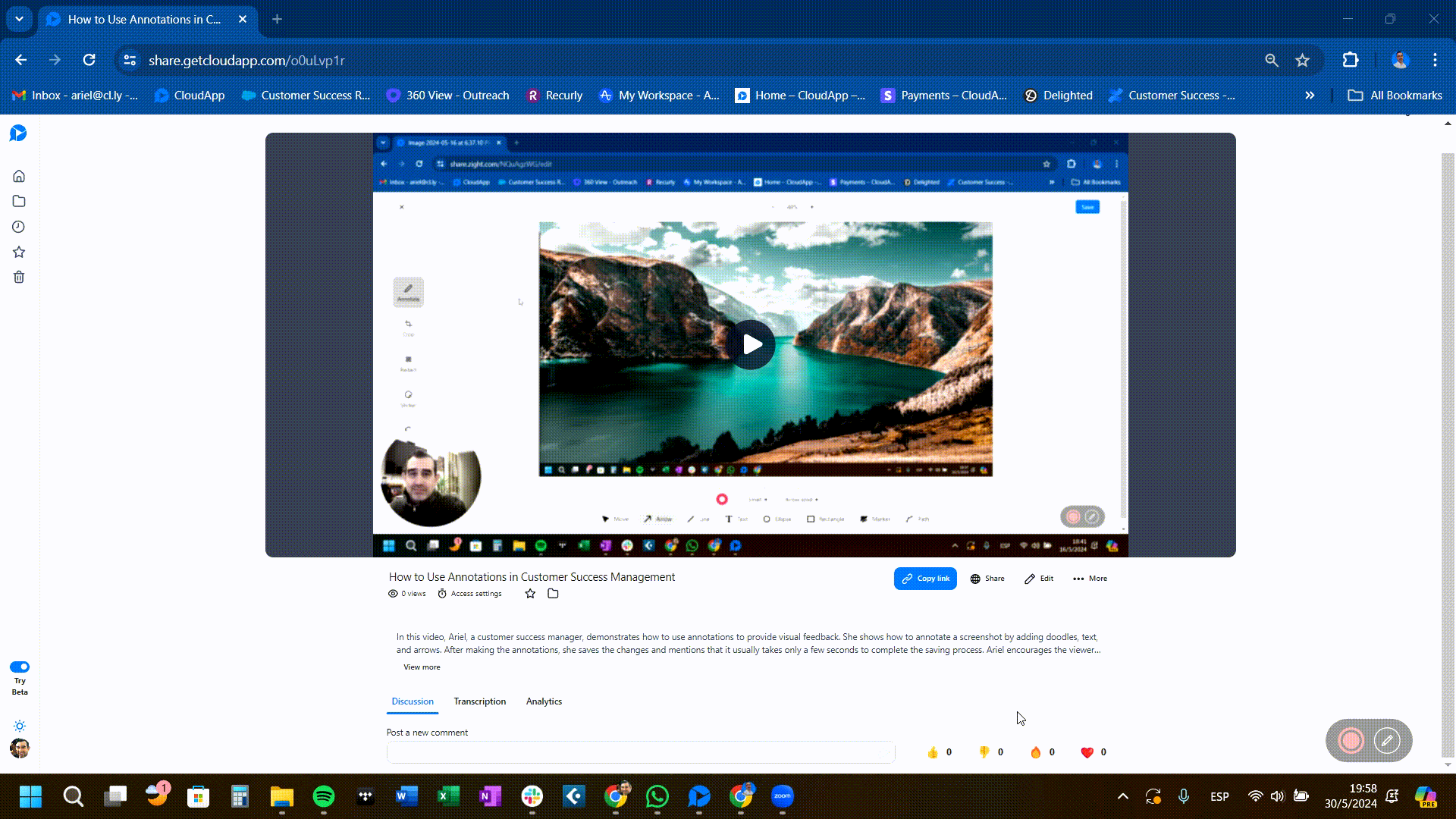
Task: Open Access settings
Action: pos(469,594)
